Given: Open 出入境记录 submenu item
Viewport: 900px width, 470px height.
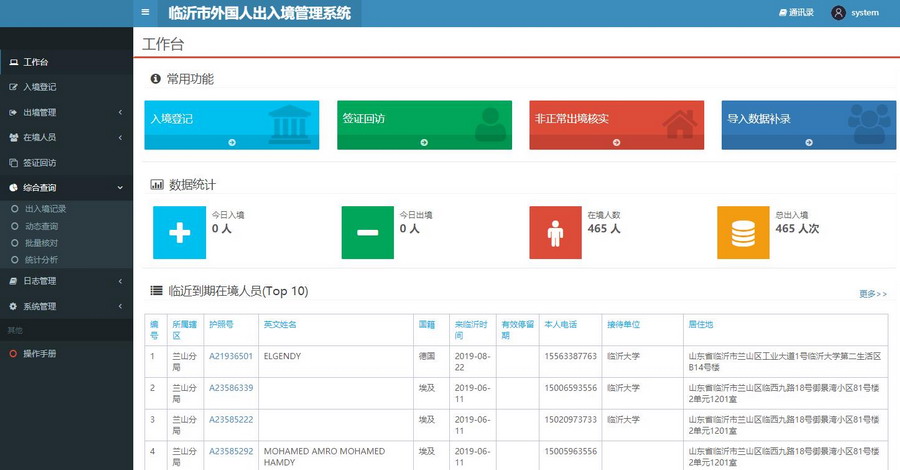Looking at the screenshot, I should point(45,209).
